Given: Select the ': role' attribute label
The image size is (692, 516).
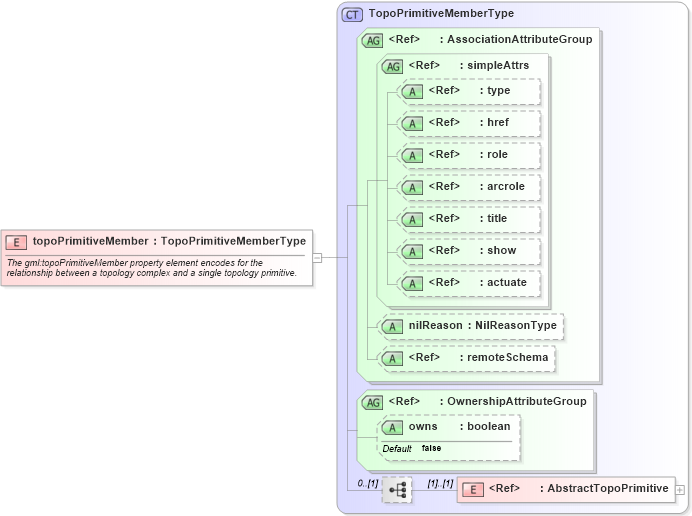Looking at the screenshot, I should pyautogui.click(x=493, y=154).
